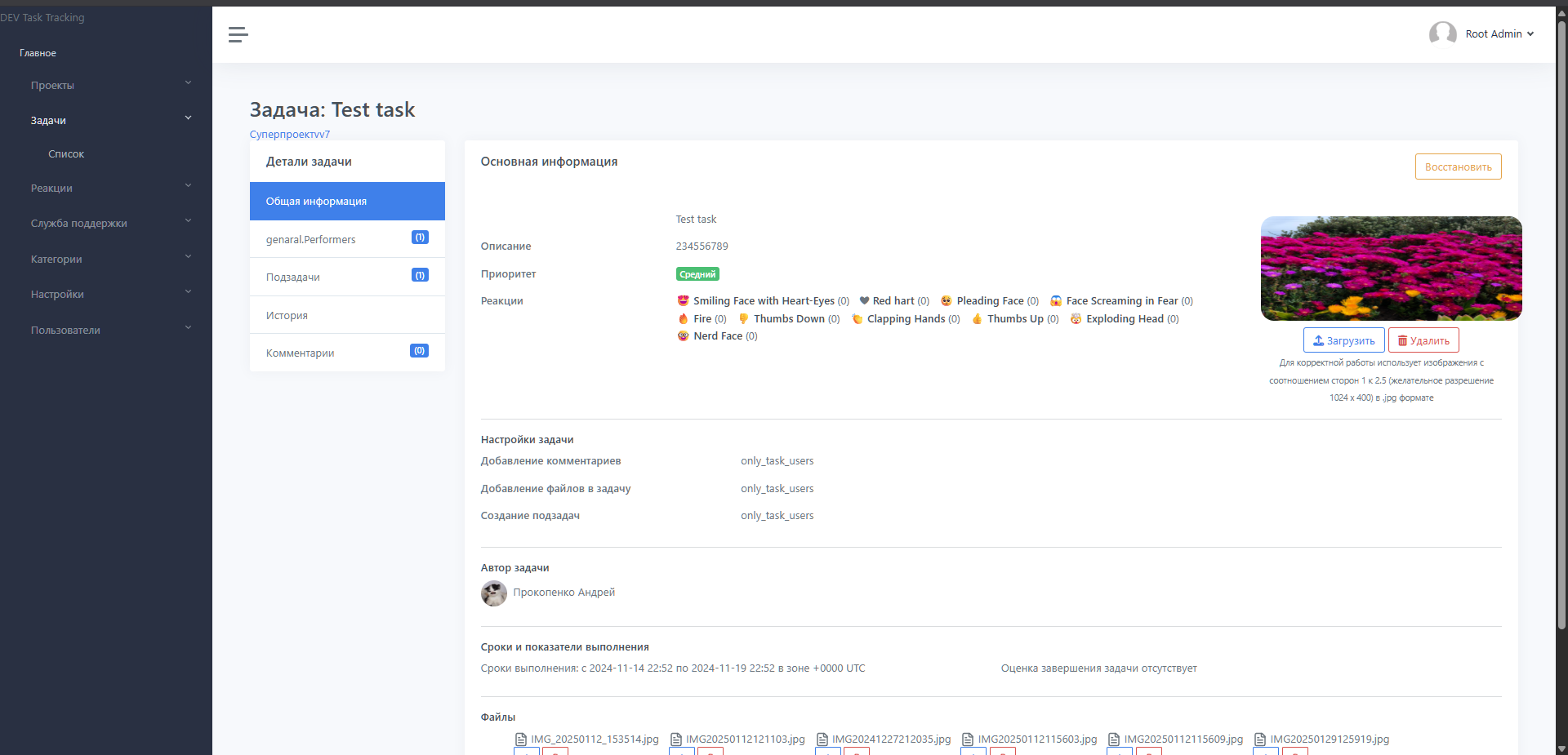Click the Root Admin avatar icon
The width and height of the screenshot is (1568, 755).
tap(1442, 33)
